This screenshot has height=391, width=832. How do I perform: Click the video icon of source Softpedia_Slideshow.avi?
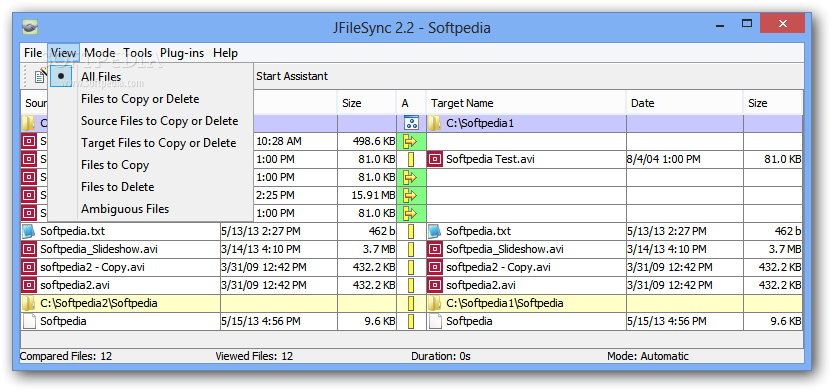pyautogui.click(x=28, y=249)
